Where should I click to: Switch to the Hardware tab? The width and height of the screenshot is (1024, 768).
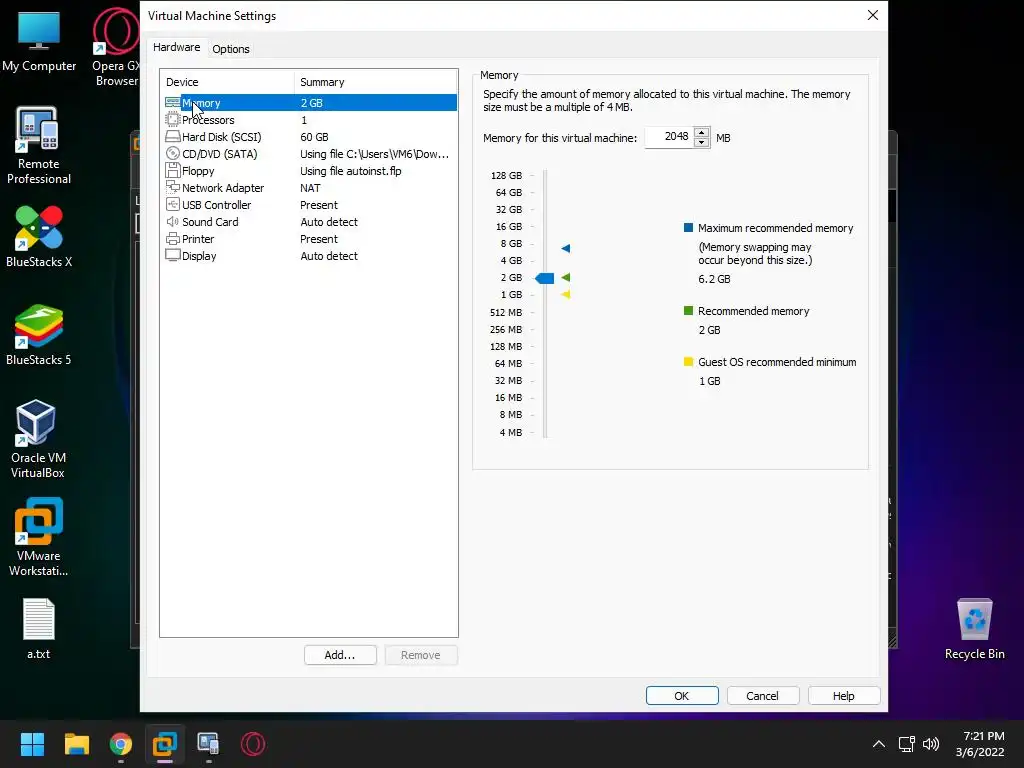[176, 47]
